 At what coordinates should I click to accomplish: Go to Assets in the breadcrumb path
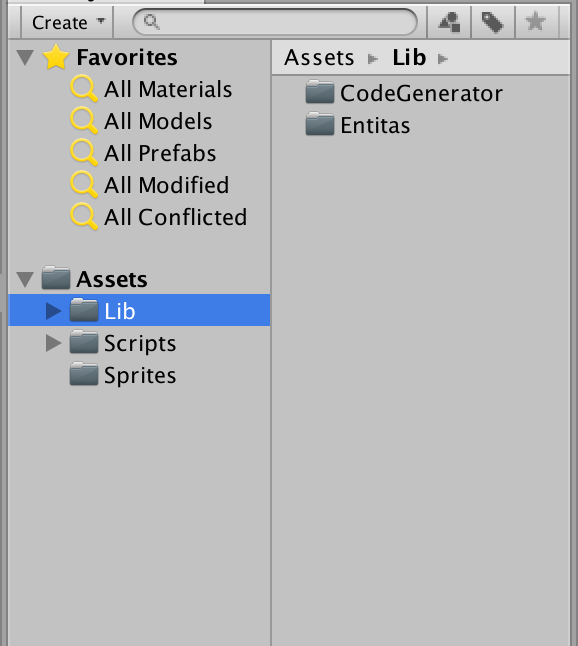pos(319,57)
